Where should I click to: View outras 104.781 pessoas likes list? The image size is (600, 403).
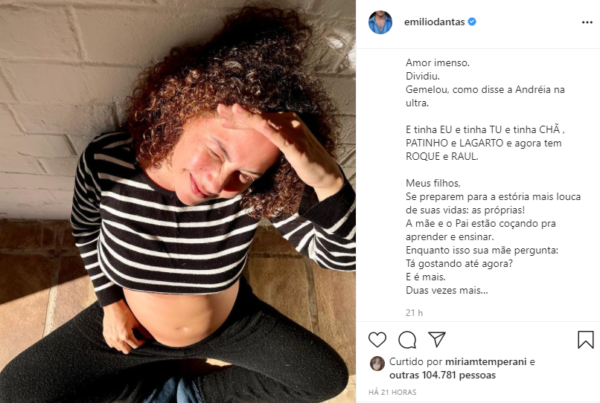(442, 375)
